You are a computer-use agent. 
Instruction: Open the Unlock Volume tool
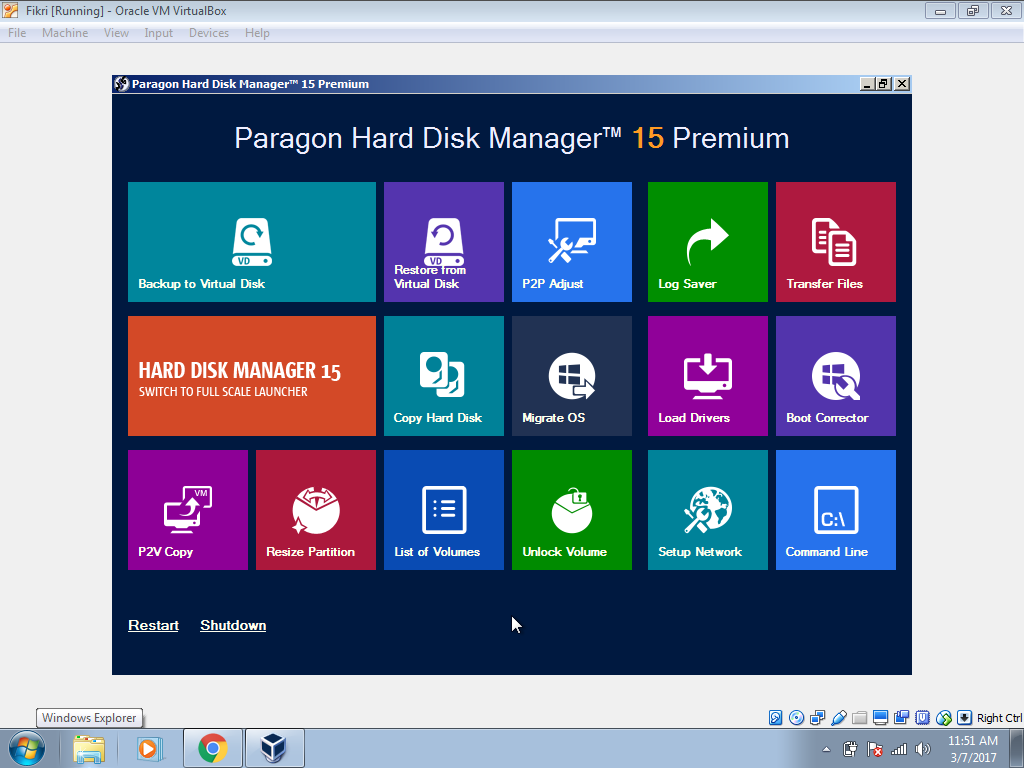tap(571, 509)
